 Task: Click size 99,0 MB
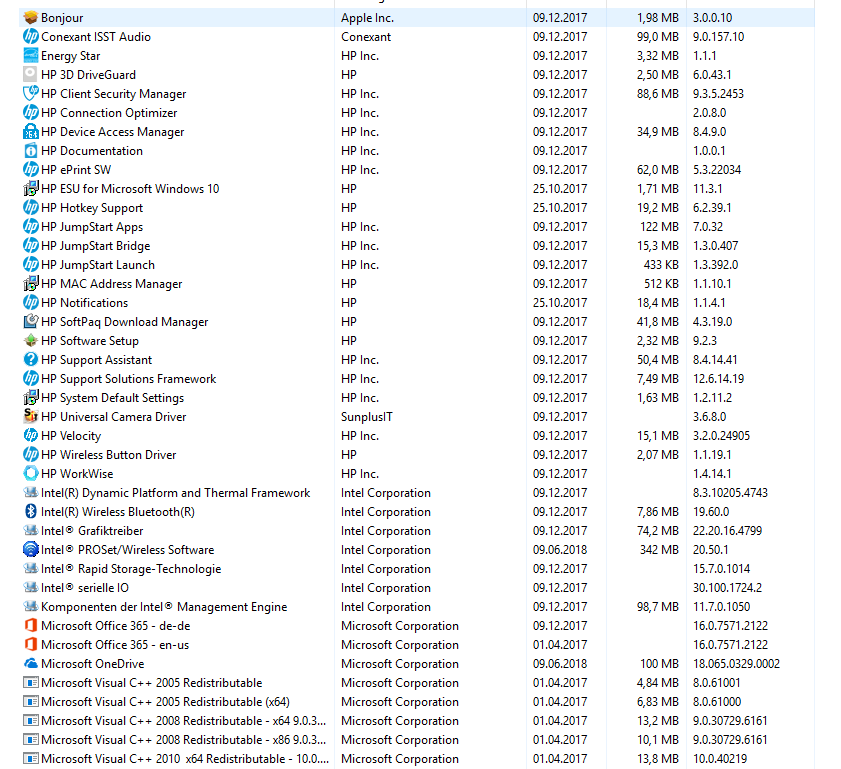coord(658,36)
